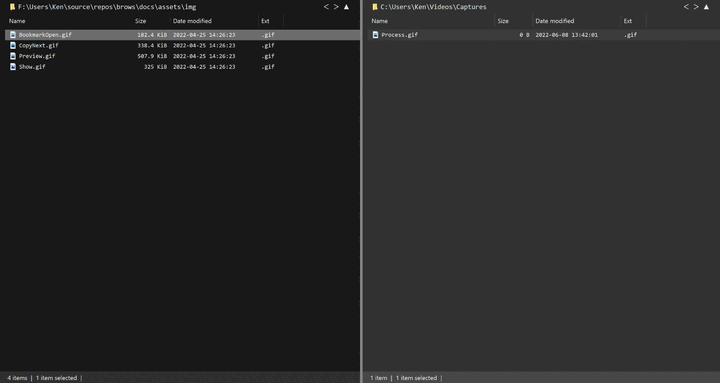The image size is (720, 383).
Task: Click the 2022-06-08 13:42:01 date cell
Action: tap(567, 35)
